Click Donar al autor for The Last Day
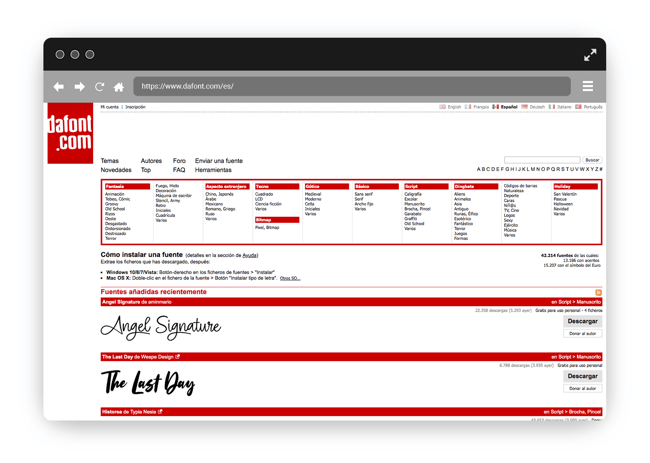 582,388
